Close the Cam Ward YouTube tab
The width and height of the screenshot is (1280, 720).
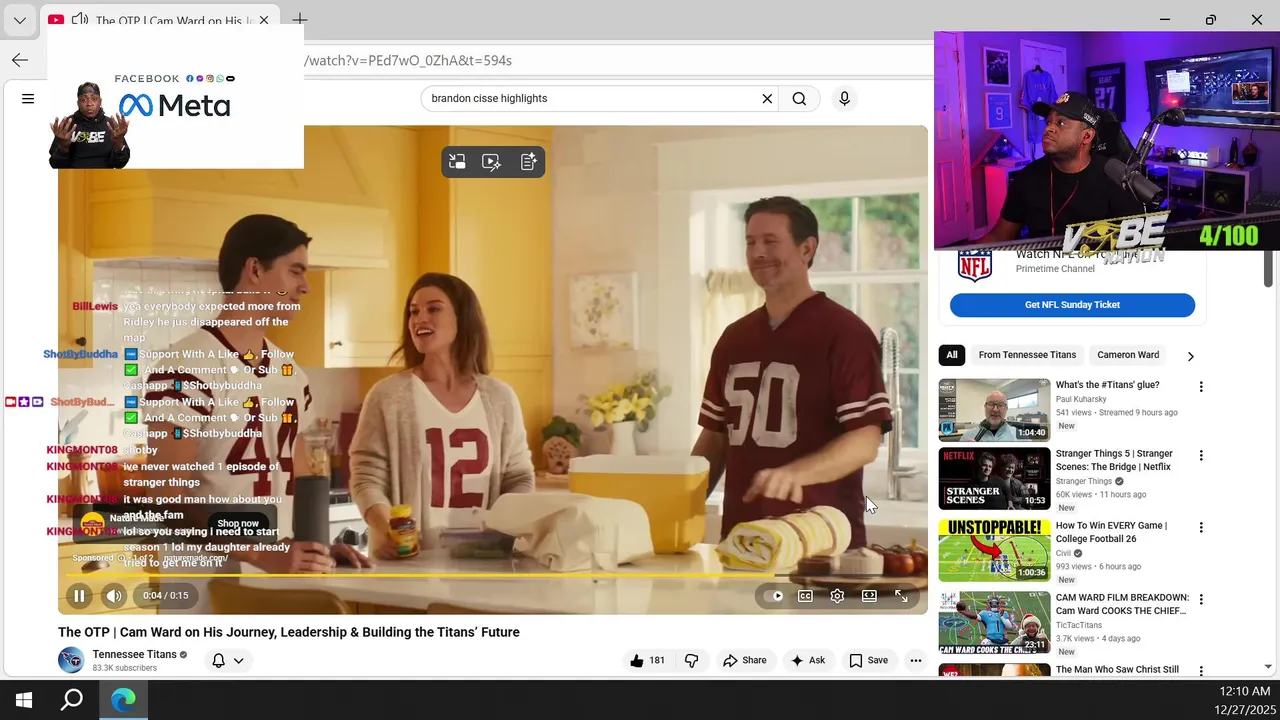(264, 20)
